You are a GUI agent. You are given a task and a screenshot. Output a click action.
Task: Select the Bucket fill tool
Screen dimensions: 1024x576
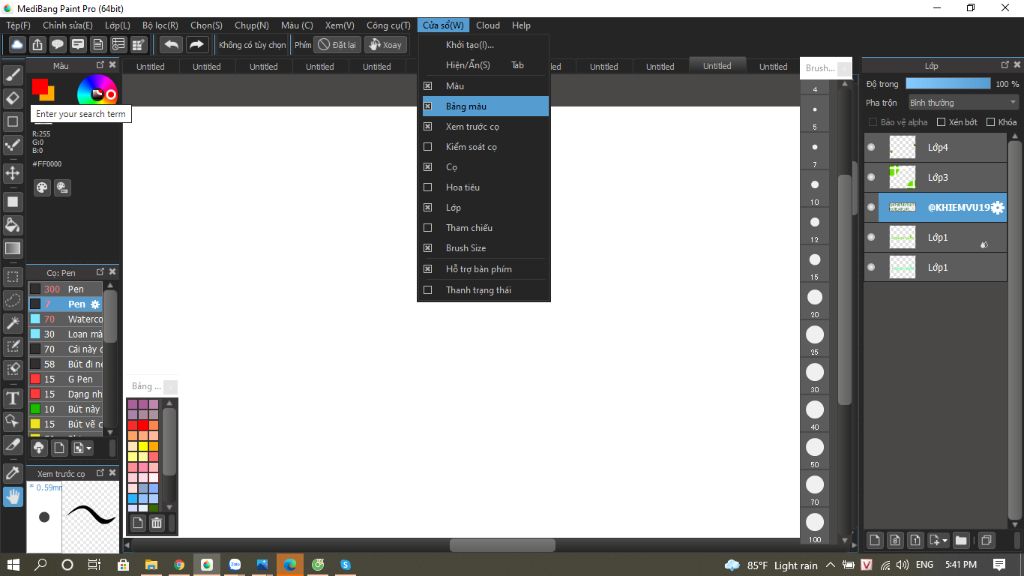[x=12, y=225]
